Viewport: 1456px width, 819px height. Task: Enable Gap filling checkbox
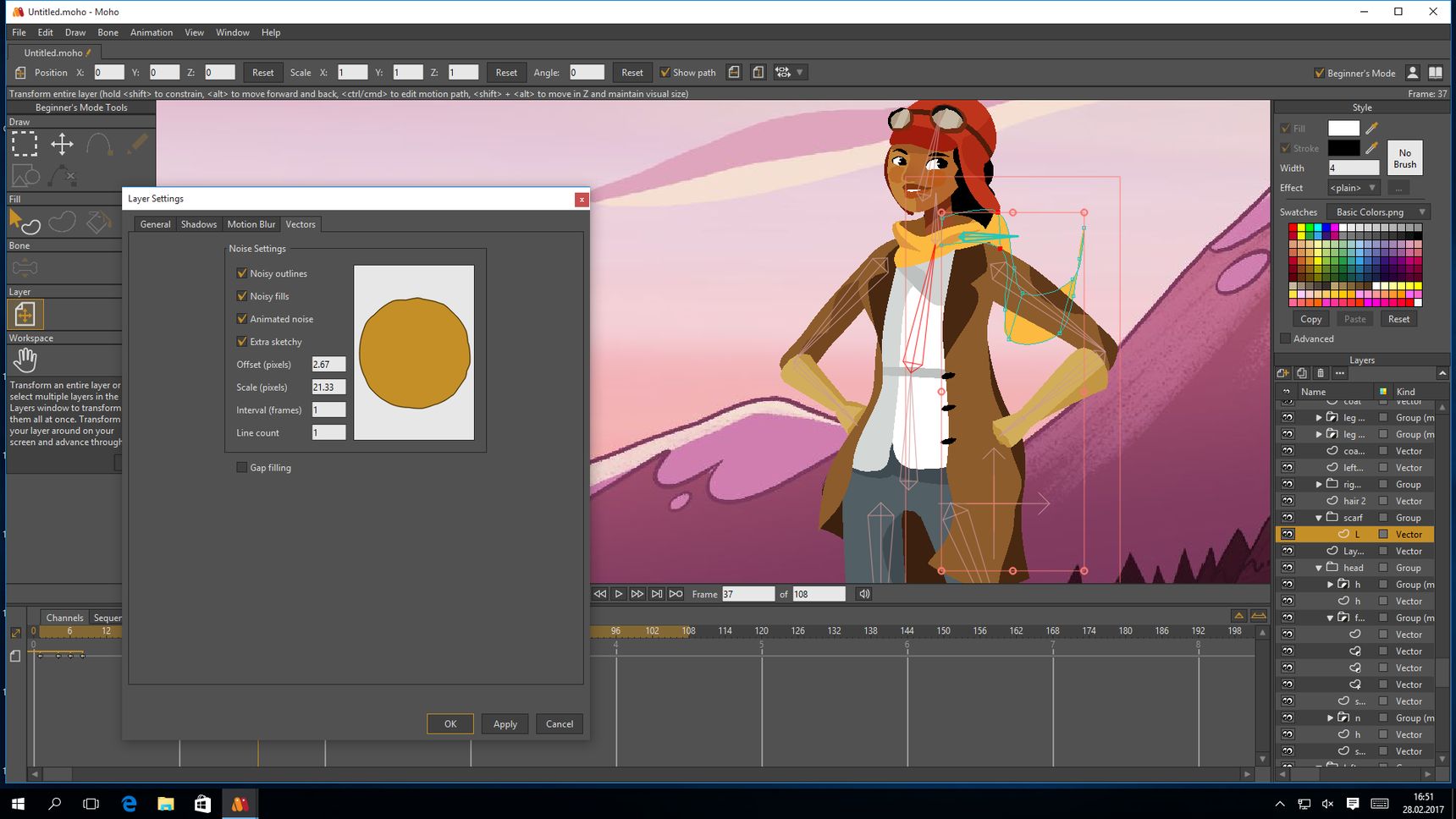pos(242,467)
